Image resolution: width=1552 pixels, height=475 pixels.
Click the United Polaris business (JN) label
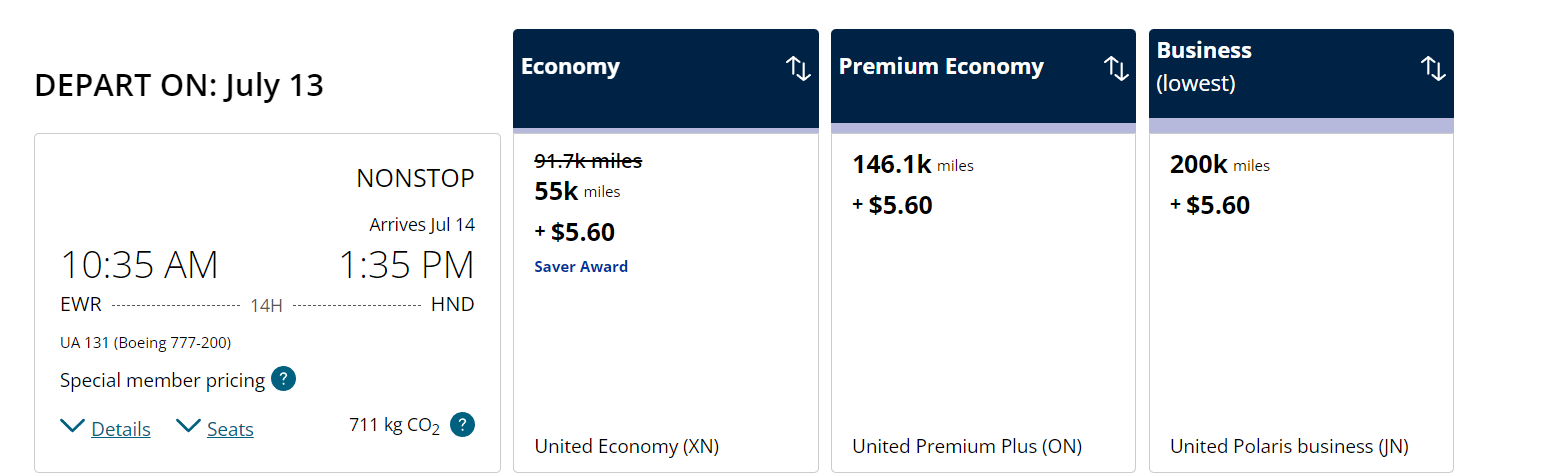pyautogui.click(x=1289, y=446)
